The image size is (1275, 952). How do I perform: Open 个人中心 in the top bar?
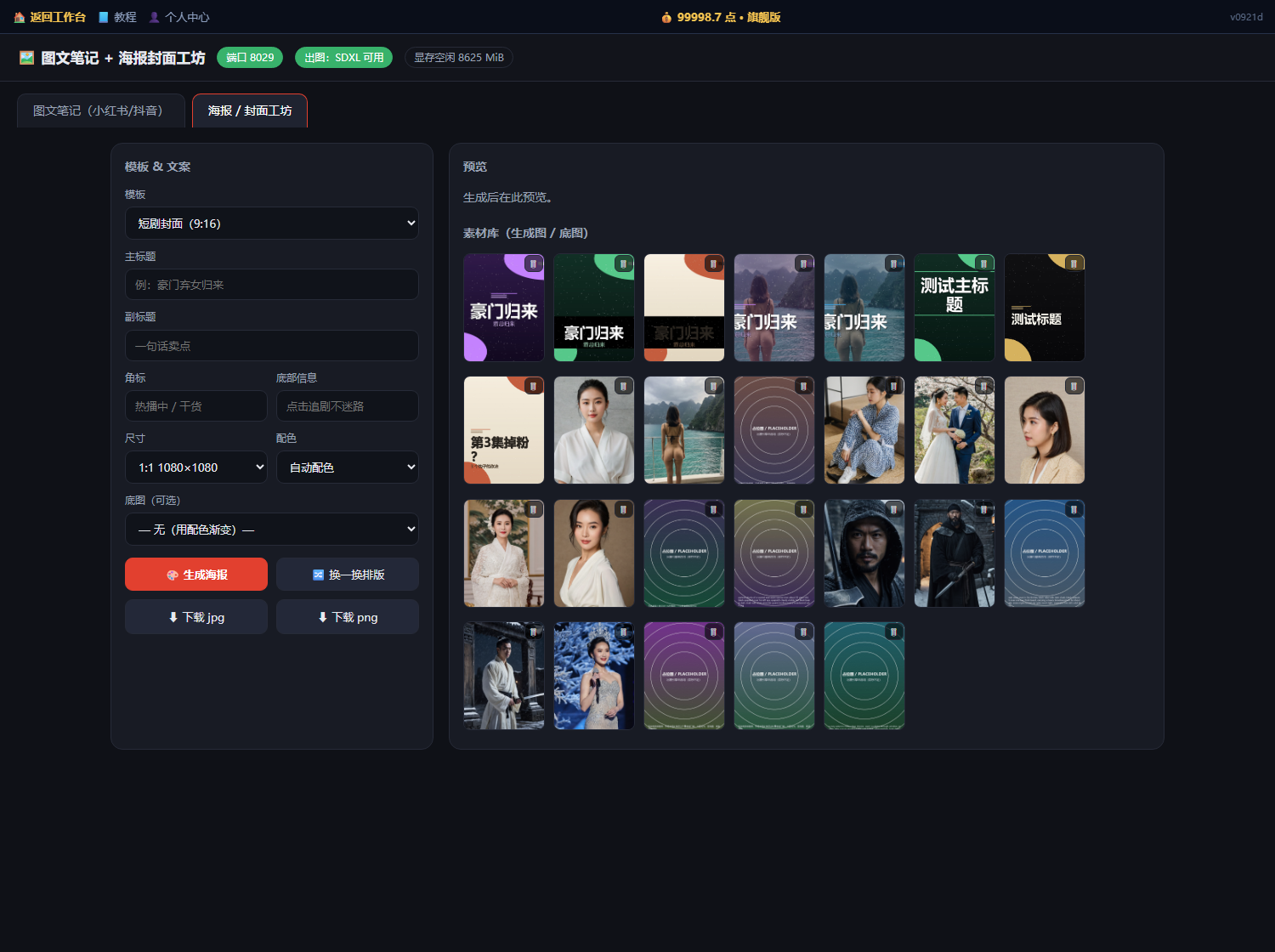click(x=179, y=17)
